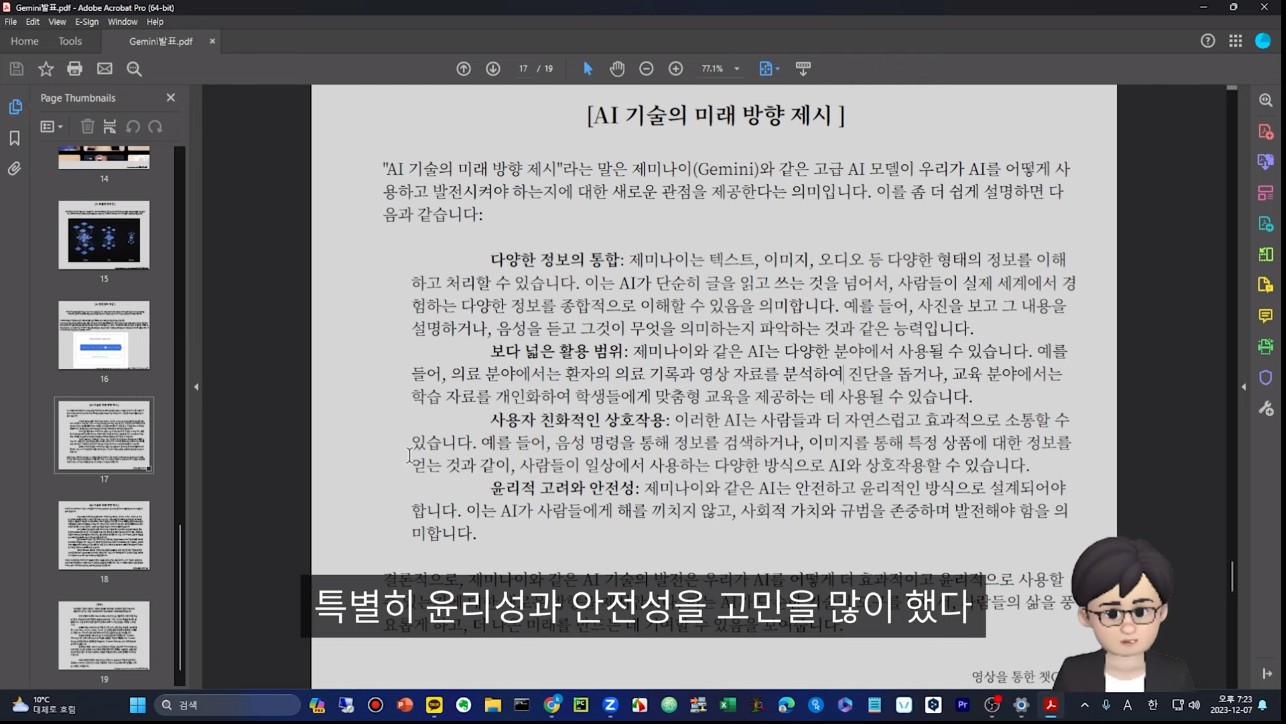This screenshot has width=1286, height=724.
Task: Delete selected page trash icon
Action: click(x=88, y=127)
